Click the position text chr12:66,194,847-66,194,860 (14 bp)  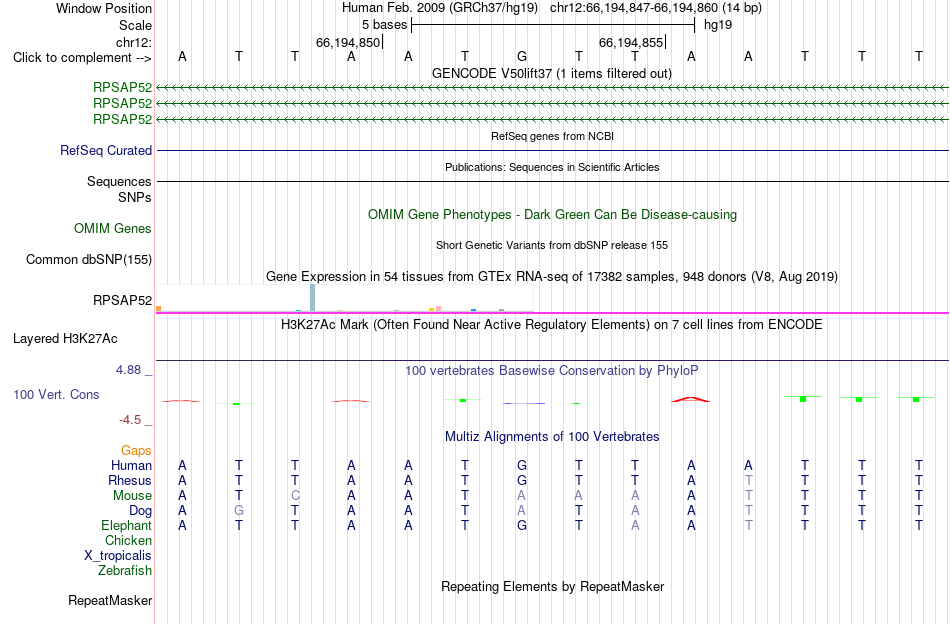click(656, 8)
